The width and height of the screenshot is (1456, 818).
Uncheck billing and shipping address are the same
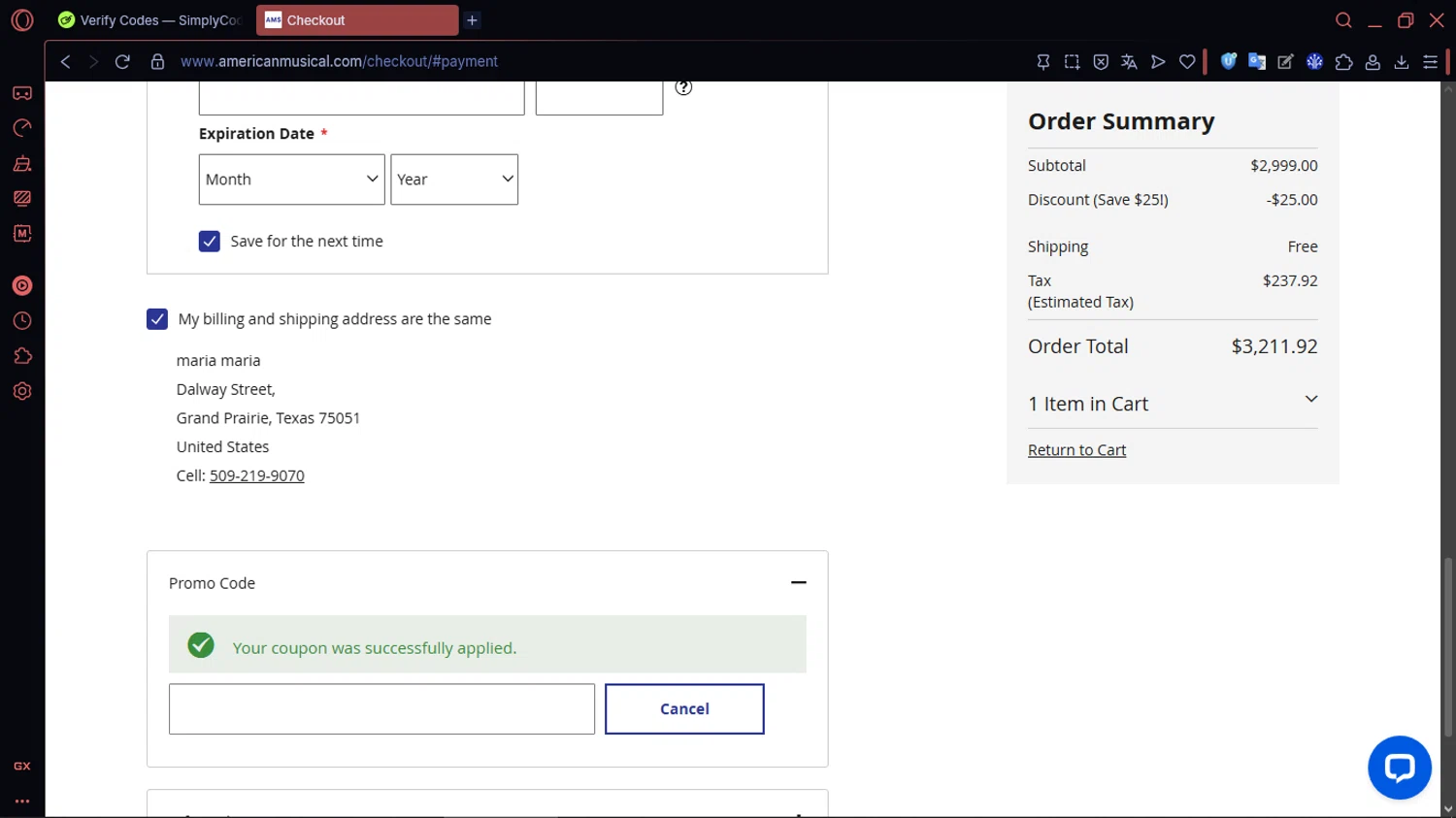[x=157, y=319]
